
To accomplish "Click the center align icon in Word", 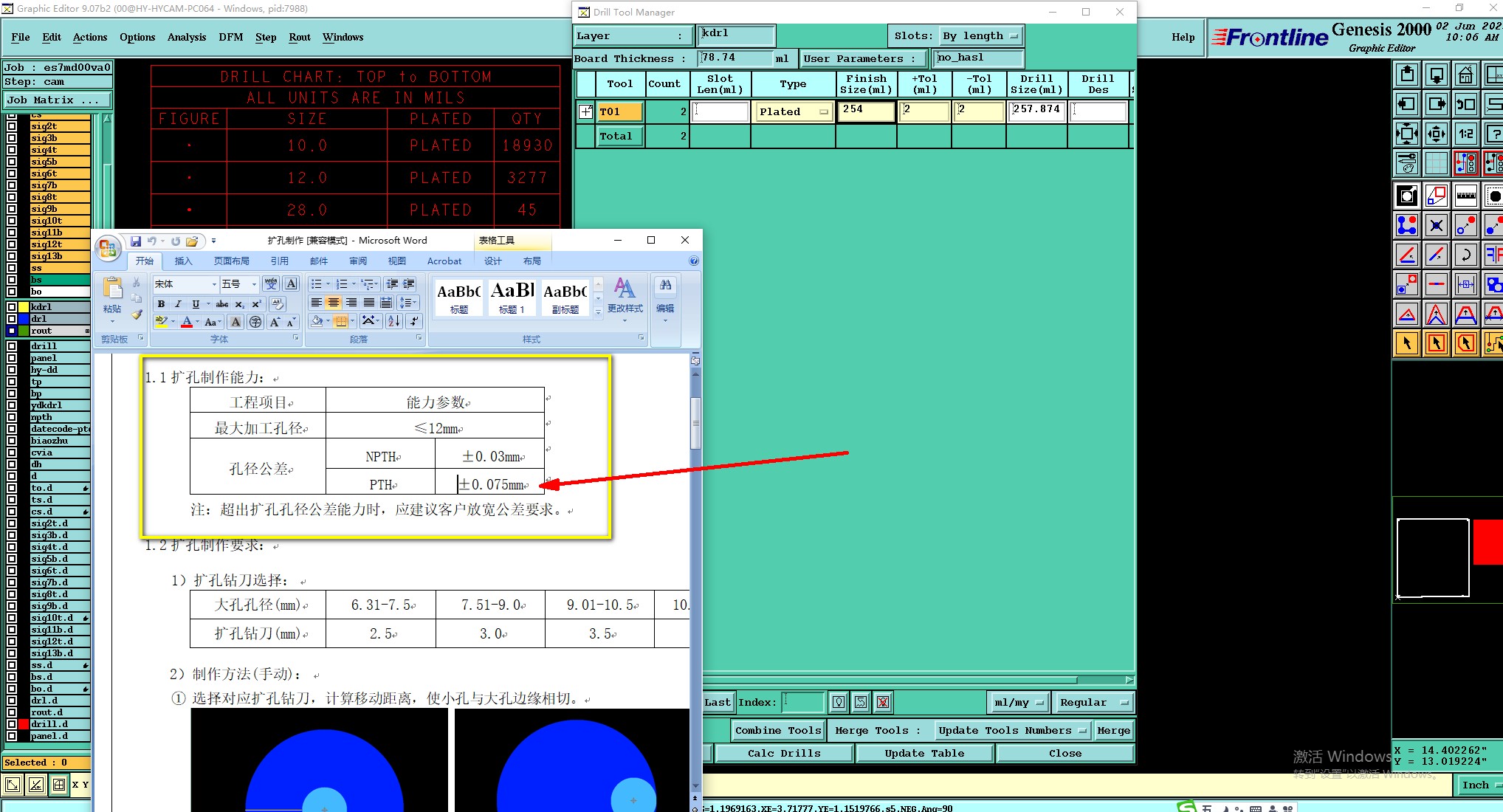I will pyautogui.click(x=334, y=303).
